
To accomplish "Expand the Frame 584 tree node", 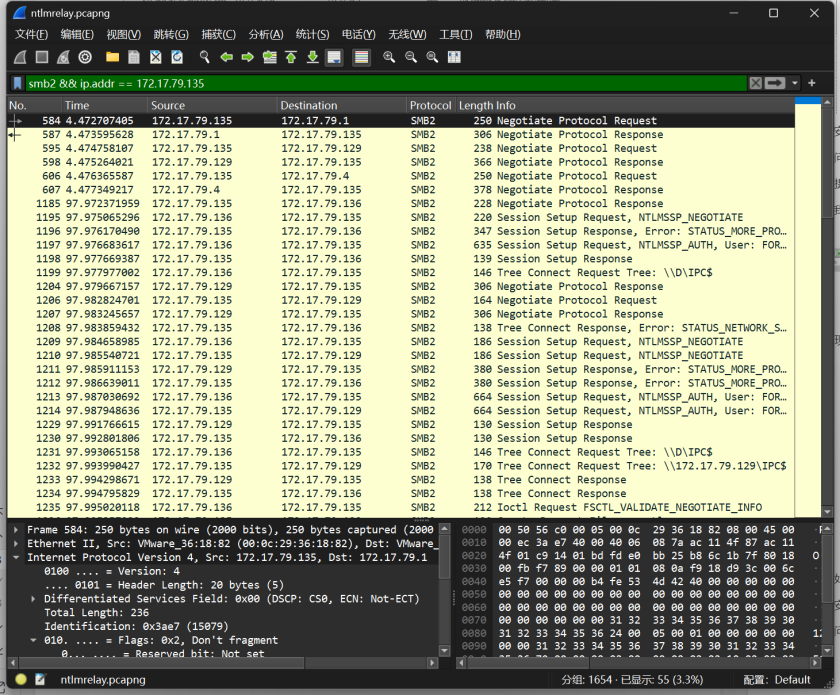I will click(x=17, y=530).
